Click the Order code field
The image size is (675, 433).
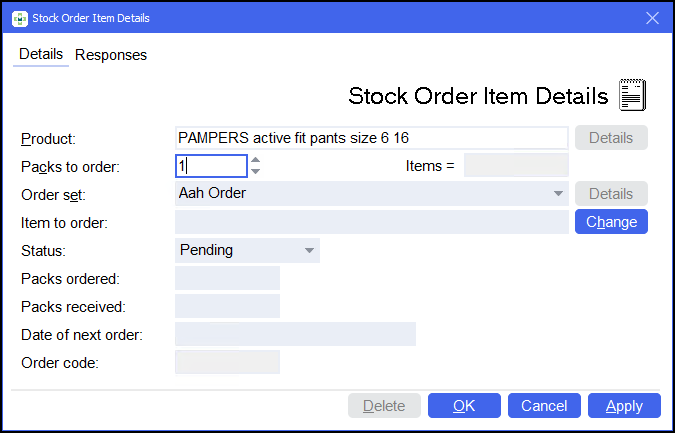(227, 362)
